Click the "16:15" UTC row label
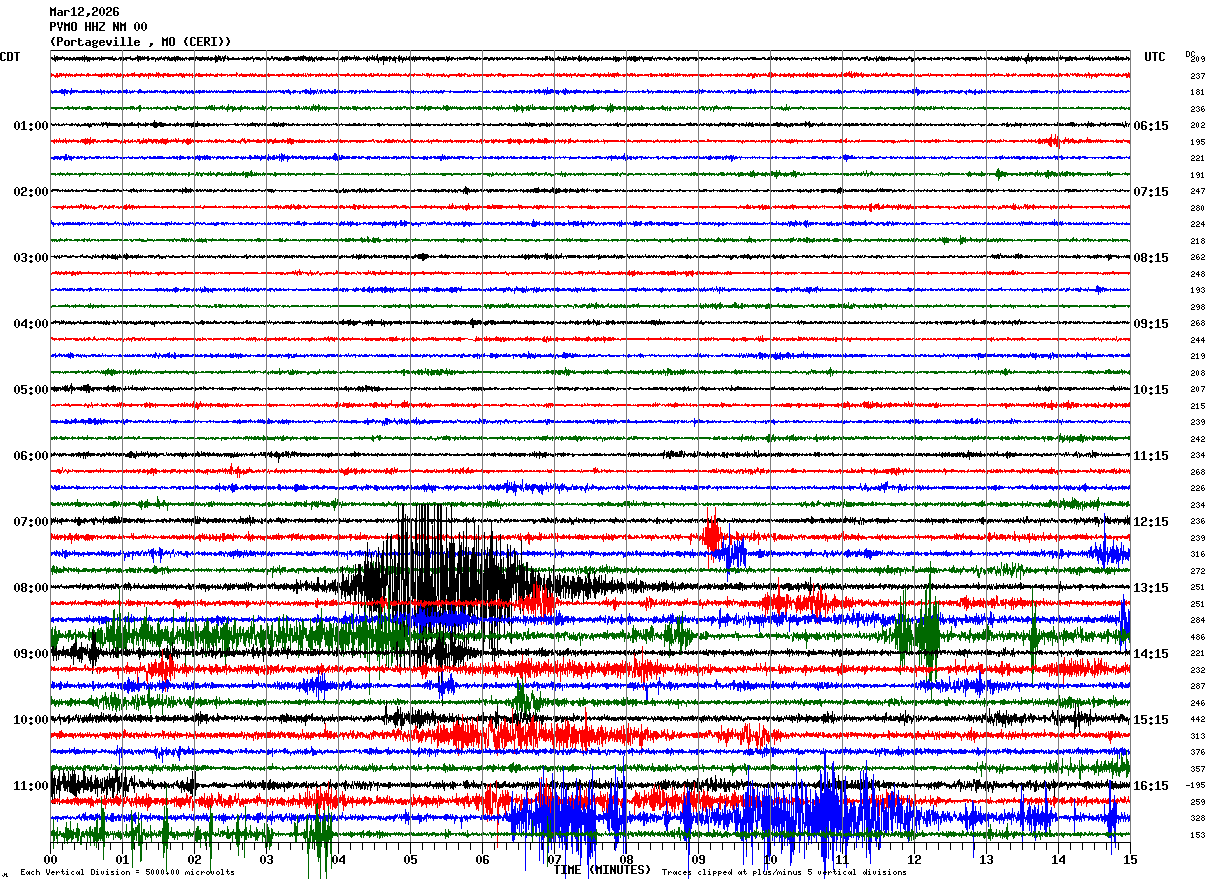 1151,786
